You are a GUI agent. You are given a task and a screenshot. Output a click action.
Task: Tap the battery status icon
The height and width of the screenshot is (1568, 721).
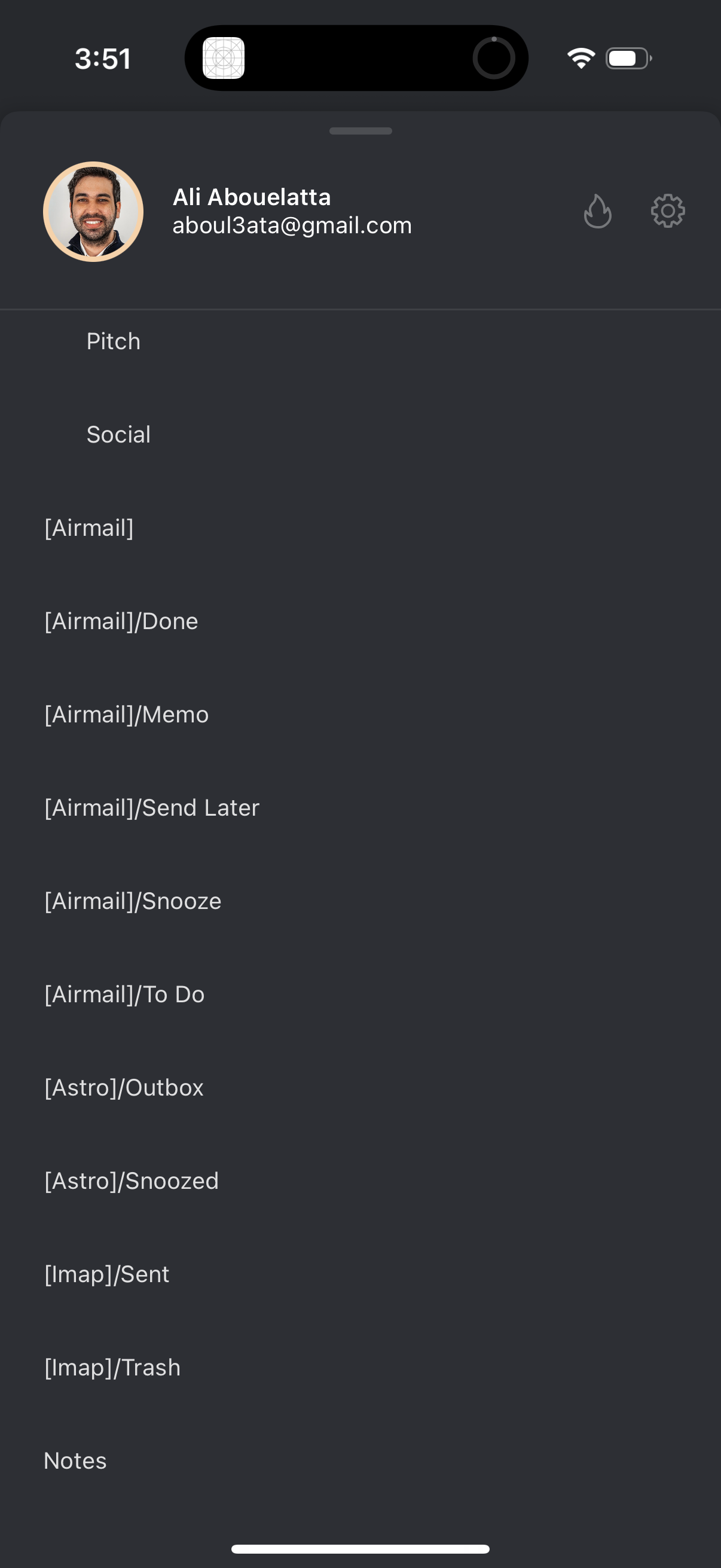628,59
